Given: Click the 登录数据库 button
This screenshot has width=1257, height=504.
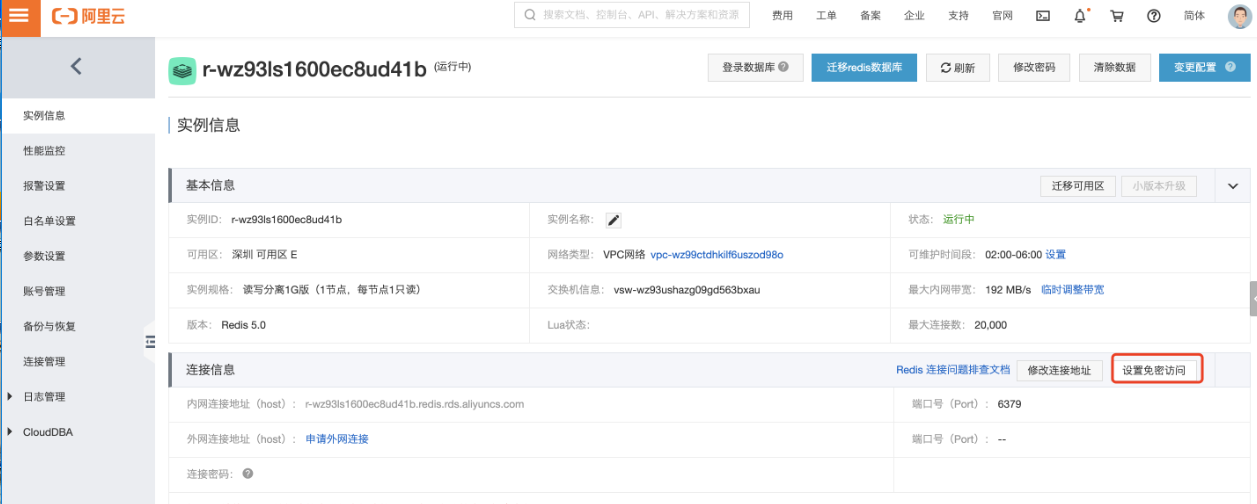Looking at the screenshot, I should (x=755, y=67).
